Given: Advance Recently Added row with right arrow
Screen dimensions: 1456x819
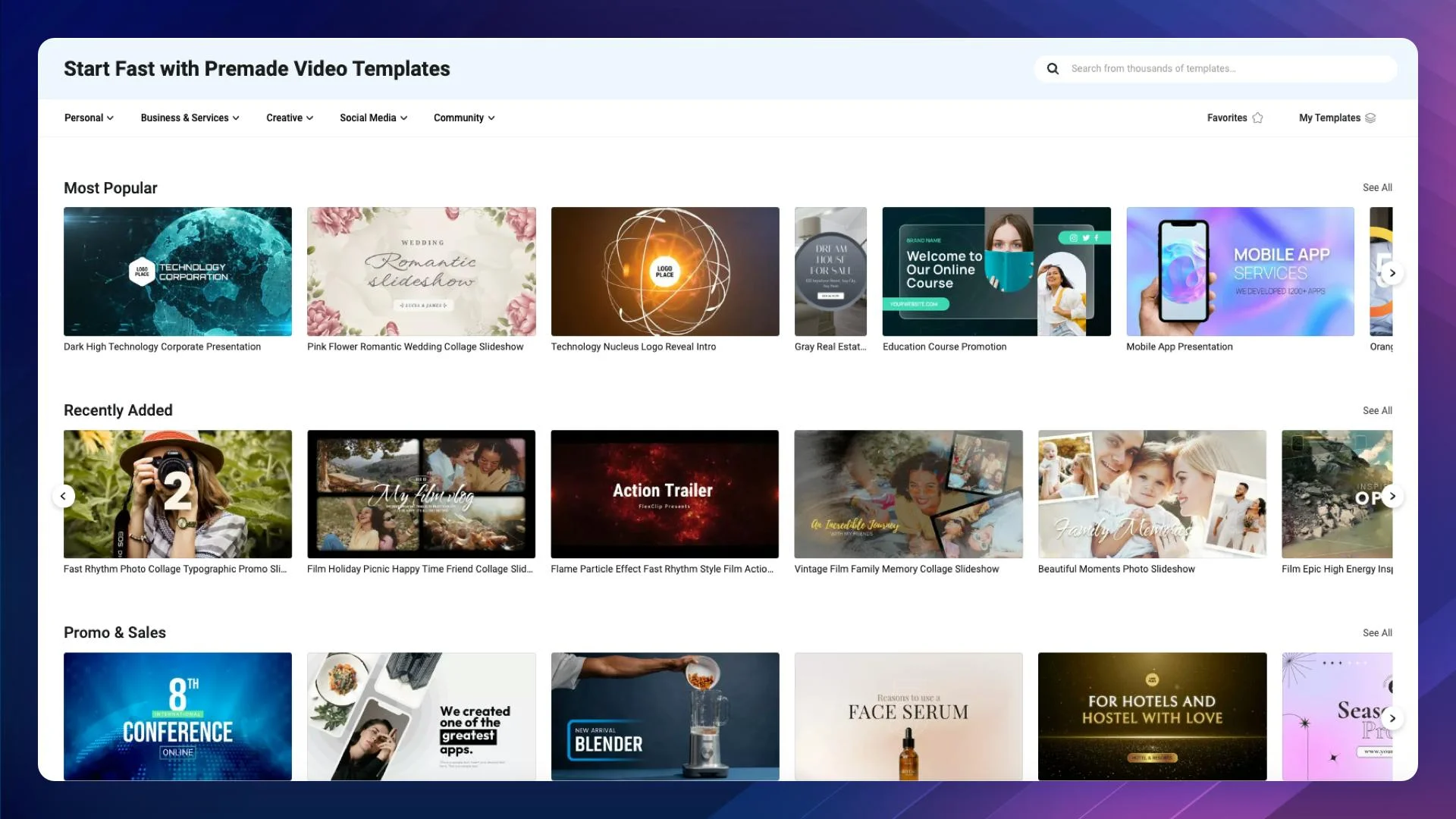Looking at the screenshot, I should [x=1392, y=496].
